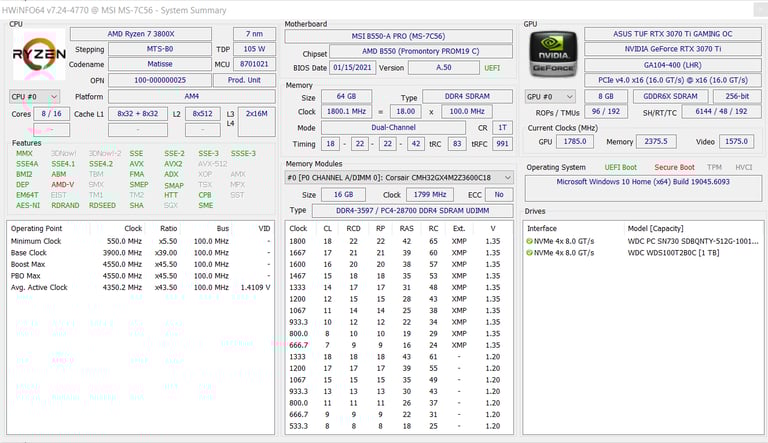Click the AMD-V feature label
Viewport: 768px width, 443px height.
coord(63,185)
